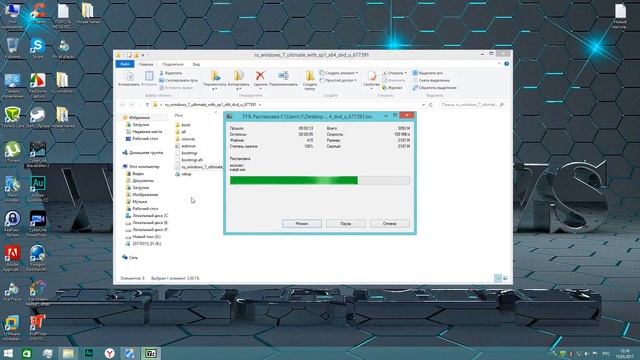Click the Up arrow in Explorer navigation
This screenshot has height=360, width=640.
[147, 105]
